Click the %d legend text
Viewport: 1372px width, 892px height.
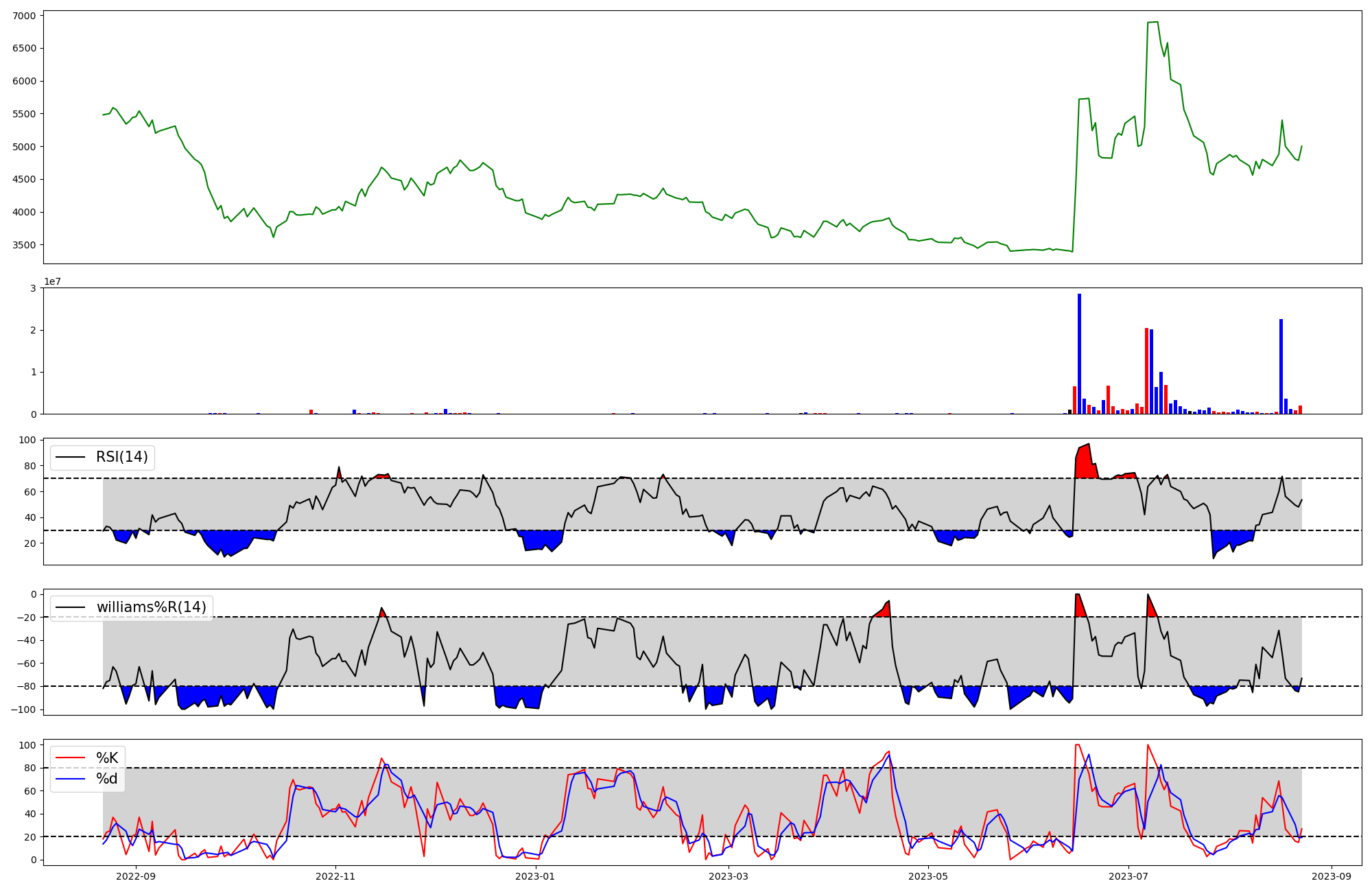107,779
